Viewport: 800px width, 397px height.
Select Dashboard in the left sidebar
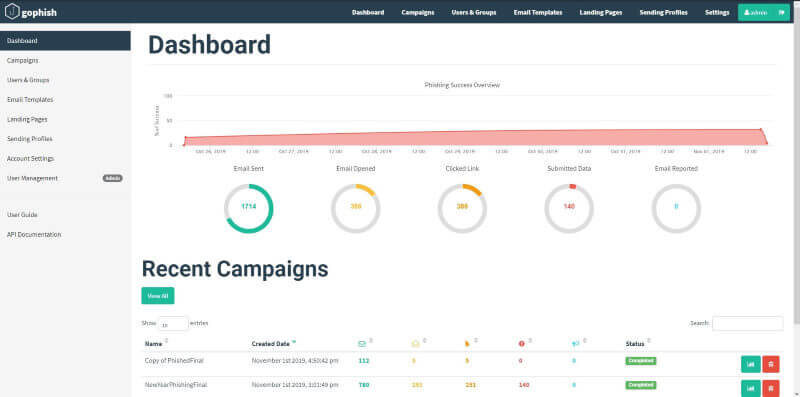[x=65, y=40]
